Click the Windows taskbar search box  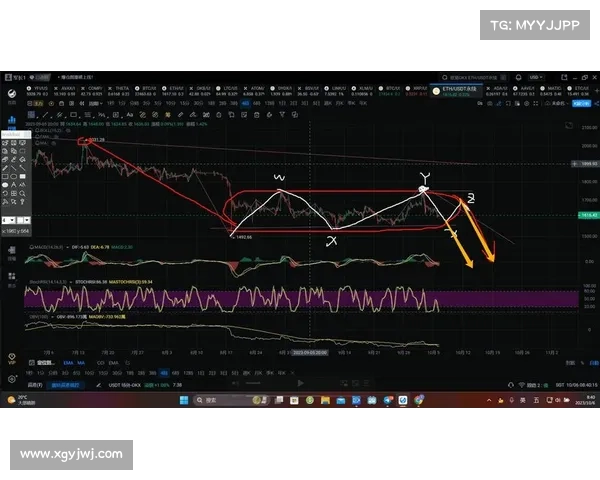[231, 400]
